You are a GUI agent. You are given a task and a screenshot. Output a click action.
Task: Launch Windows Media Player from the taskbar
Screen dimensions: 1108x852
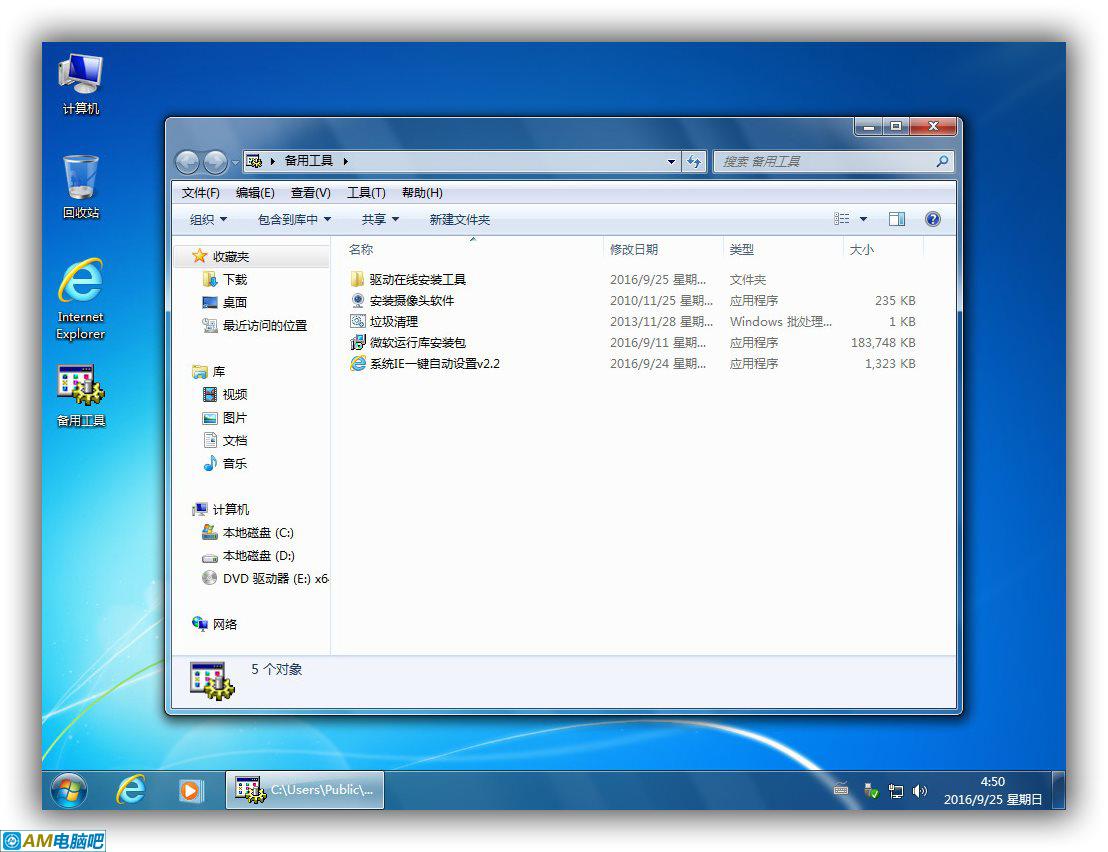[x=190, y=790]
